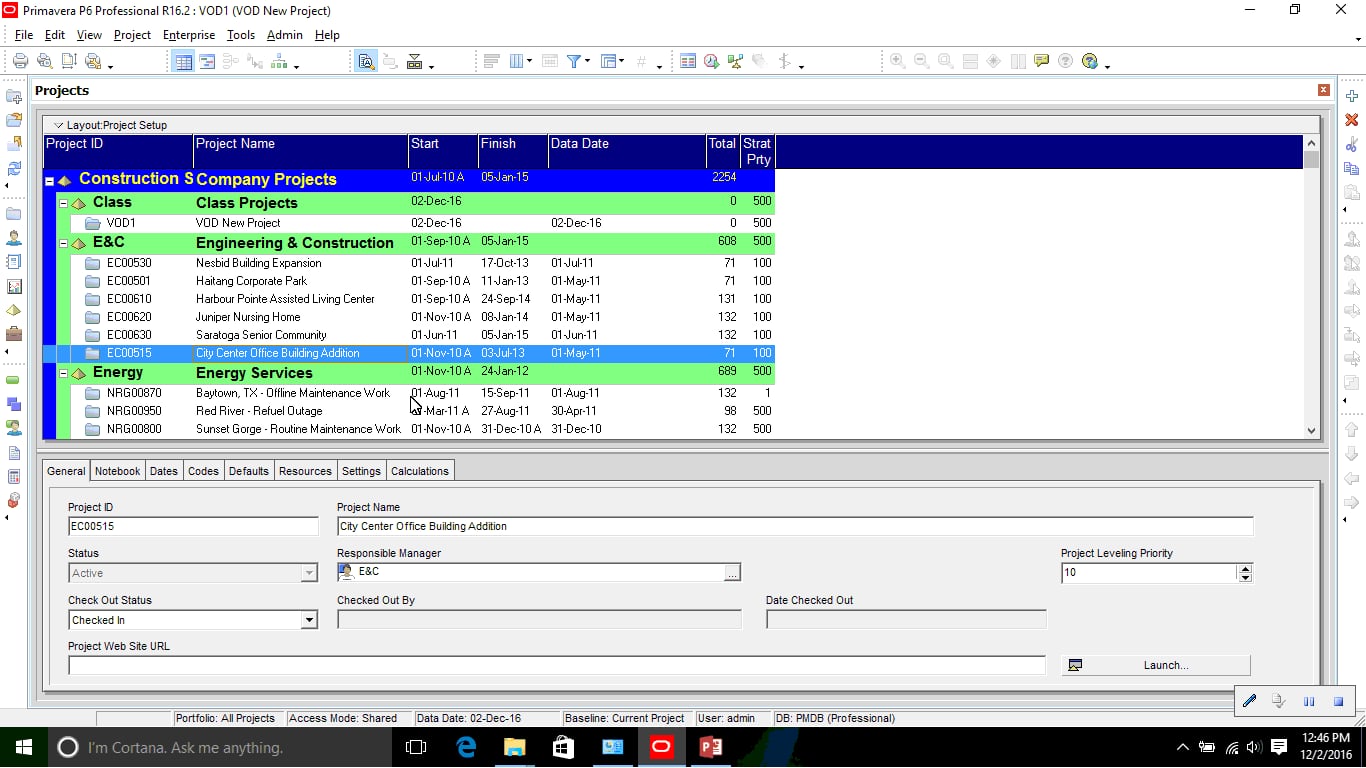Click the projects table vertical scrollbar thumb

(x=1312, y=159)
